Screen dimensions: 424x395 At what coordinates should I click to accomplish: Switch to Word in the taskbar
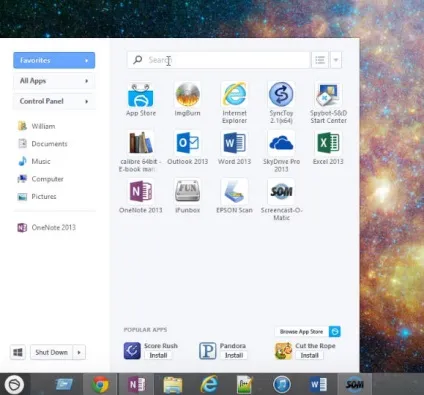[318, 385]
